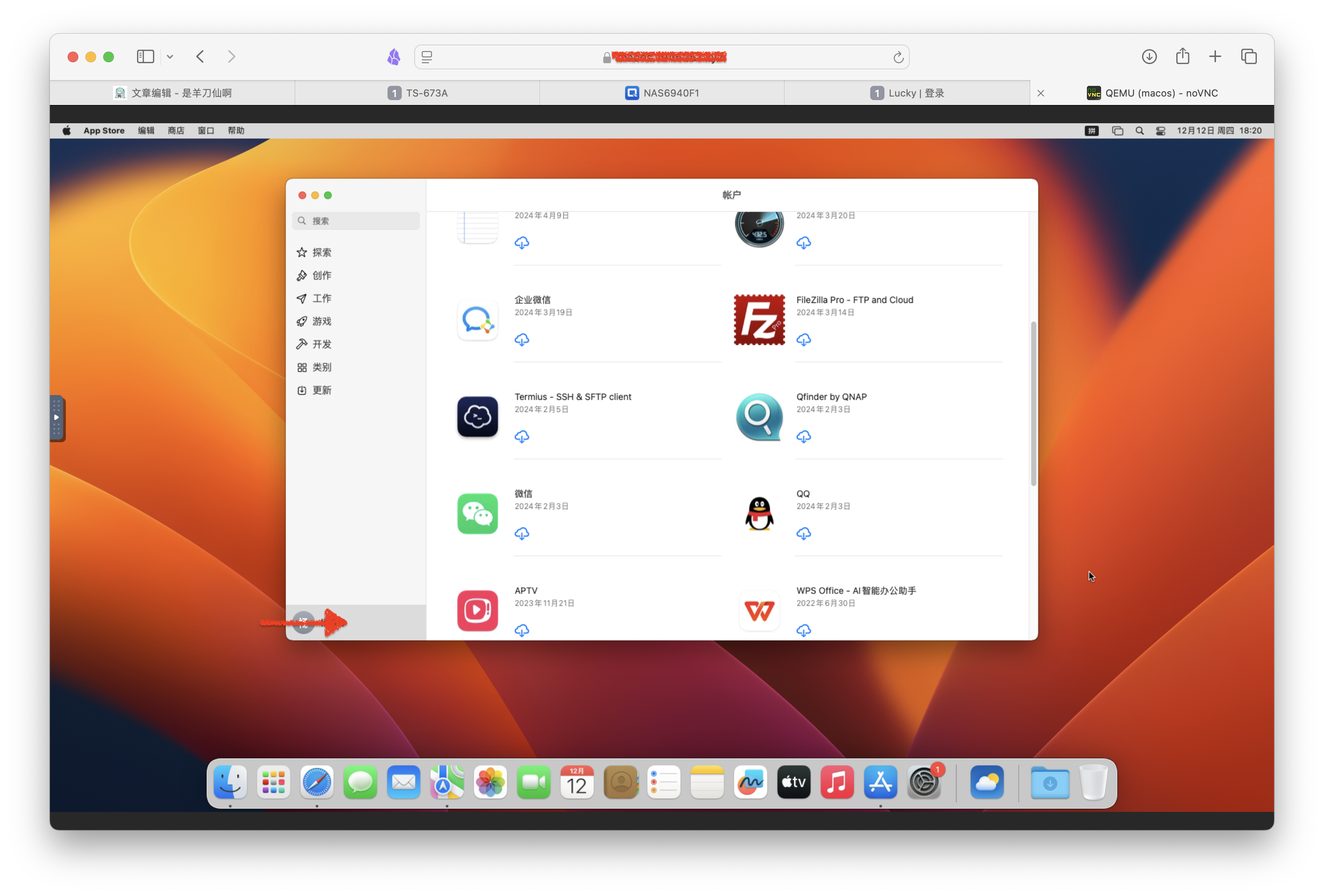Open the green 微信 app icon

pyautogui.click(x=477, y=514)
